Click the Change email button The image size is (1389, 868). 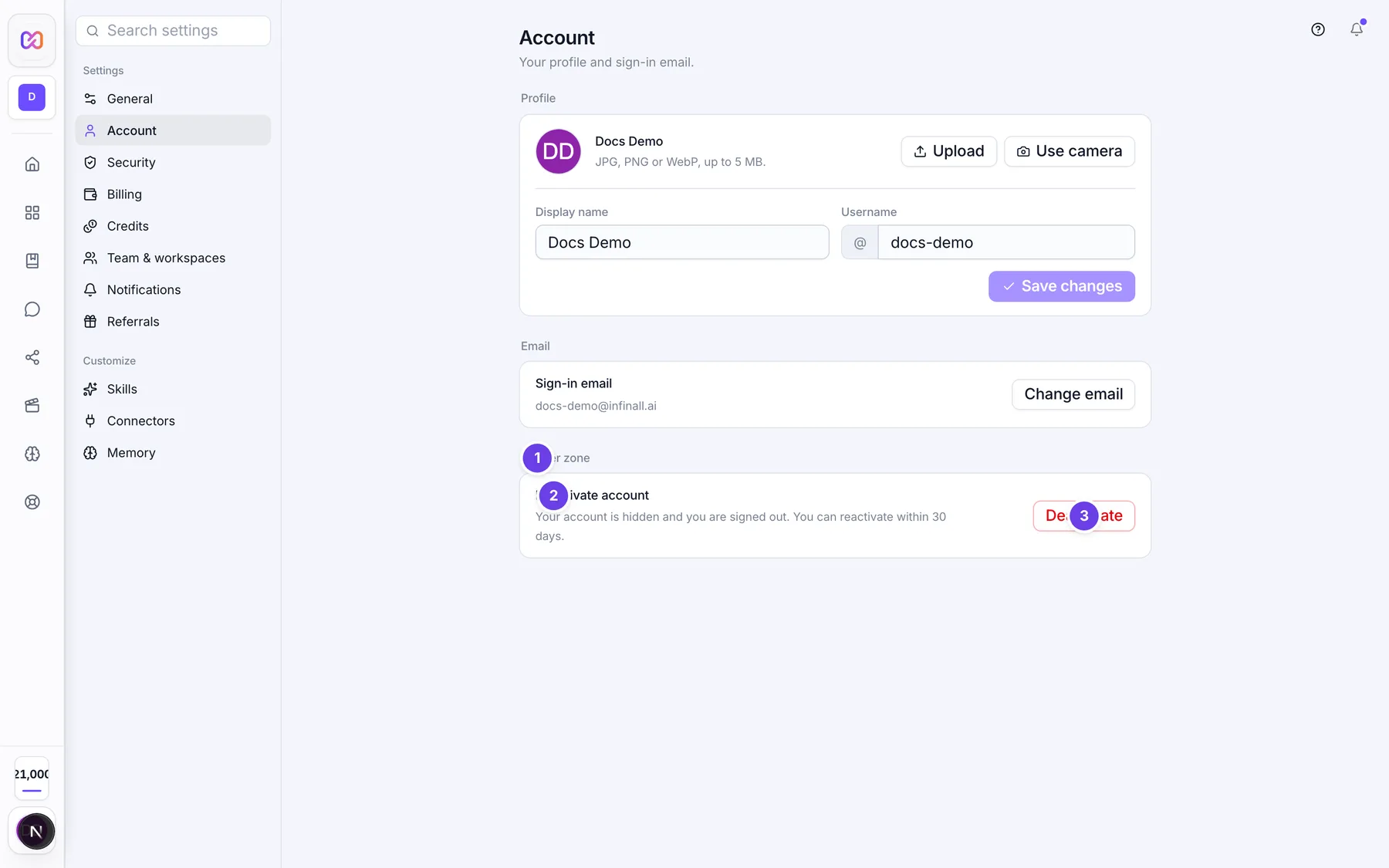tap(1073, 394)
